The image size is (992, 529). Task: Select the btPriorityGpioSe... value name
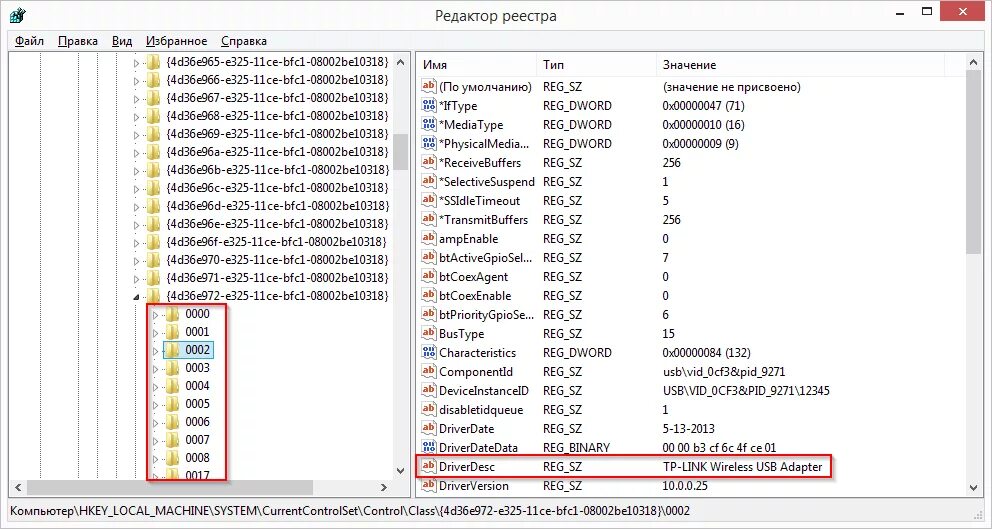click(485, 315)
